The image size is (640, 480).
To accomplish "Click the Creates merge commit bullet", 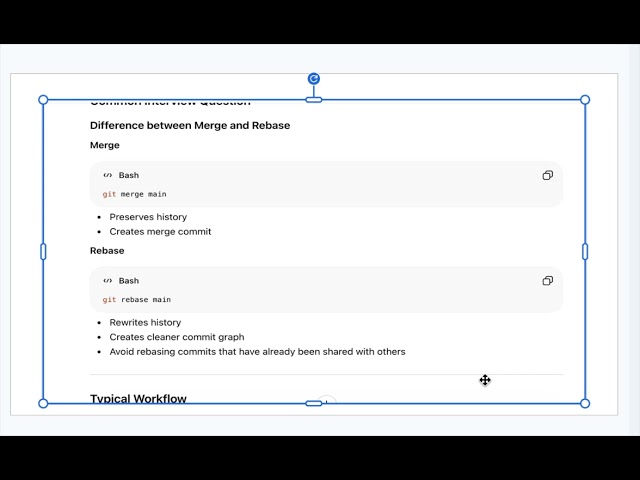I will tap(160, 231).
